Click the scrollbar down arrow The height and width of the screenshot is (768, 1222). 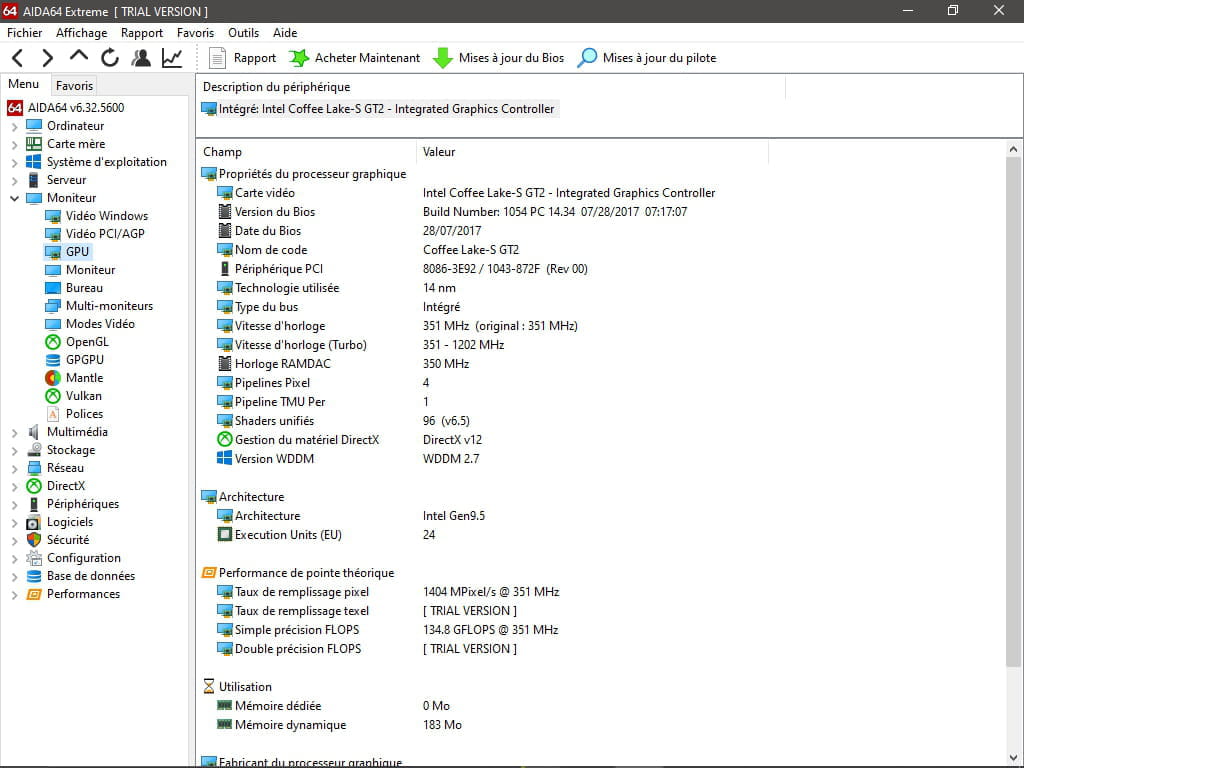point(1014,758)
